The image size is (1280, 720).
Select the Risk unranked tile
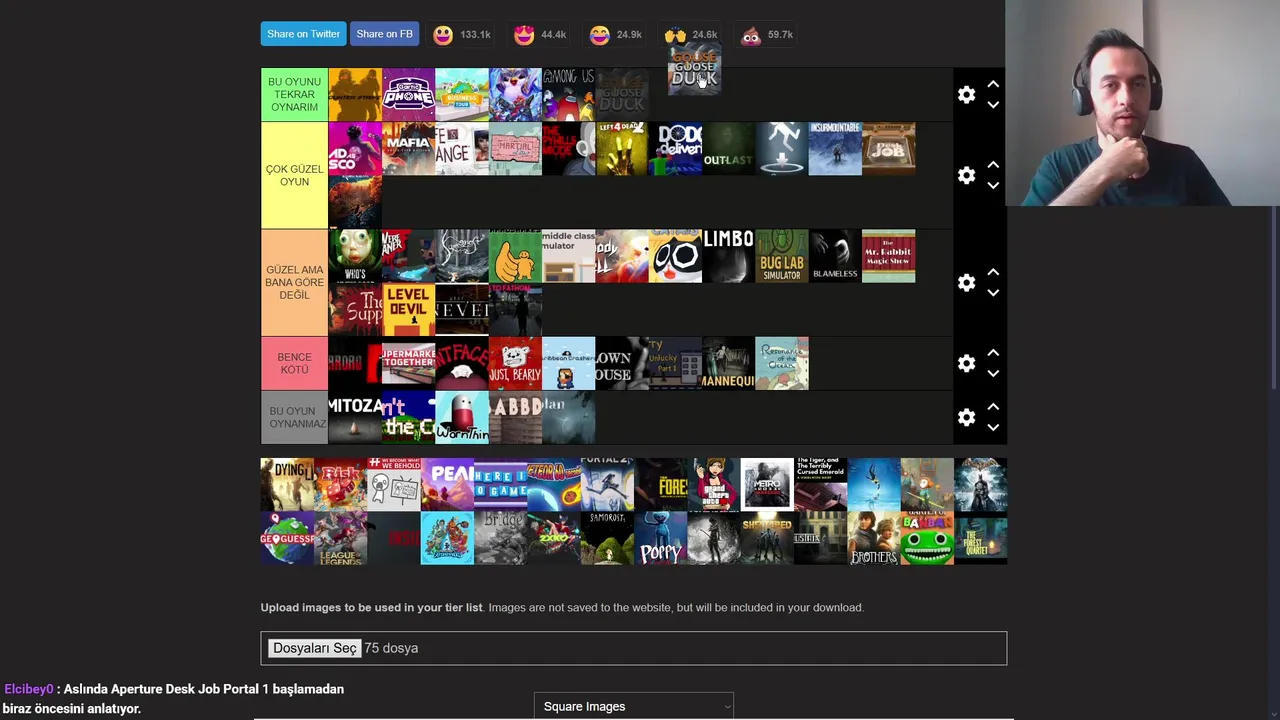click(x=341, y=485)
